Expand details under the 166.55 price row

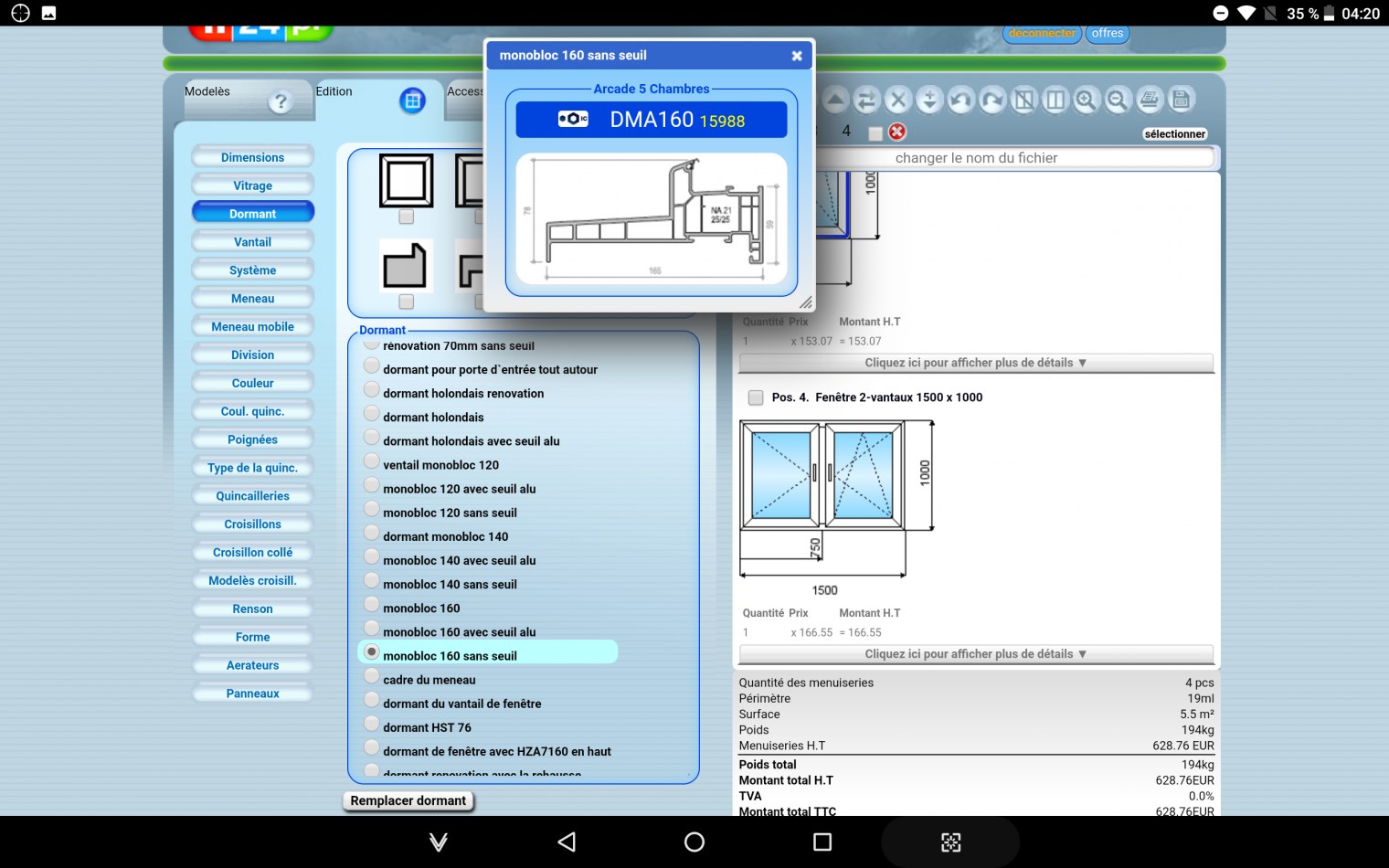coord(975,654)
